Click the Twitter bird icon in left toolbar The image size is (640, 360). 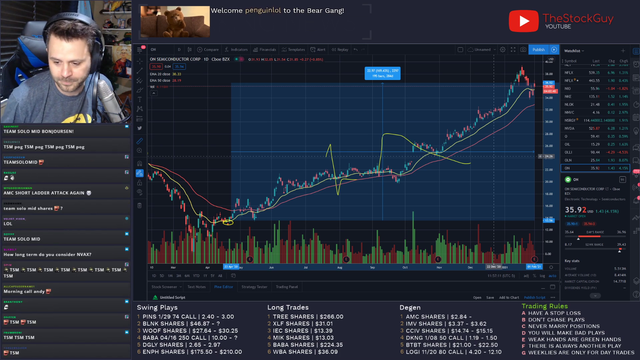[140, 128]
